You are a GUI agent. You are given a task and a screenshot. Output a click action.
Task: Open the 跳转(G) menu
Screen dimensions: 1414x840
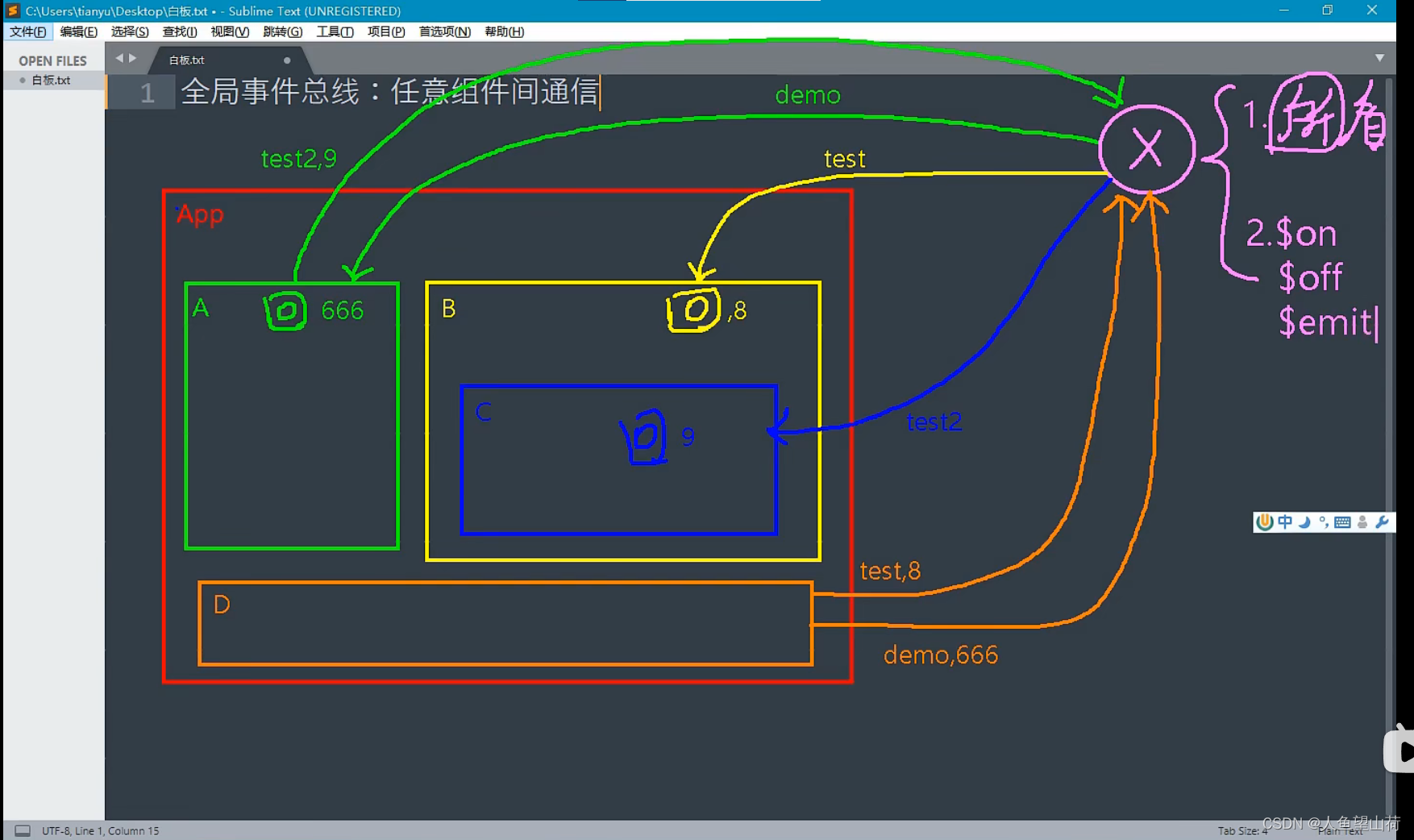tap(282, 31)
